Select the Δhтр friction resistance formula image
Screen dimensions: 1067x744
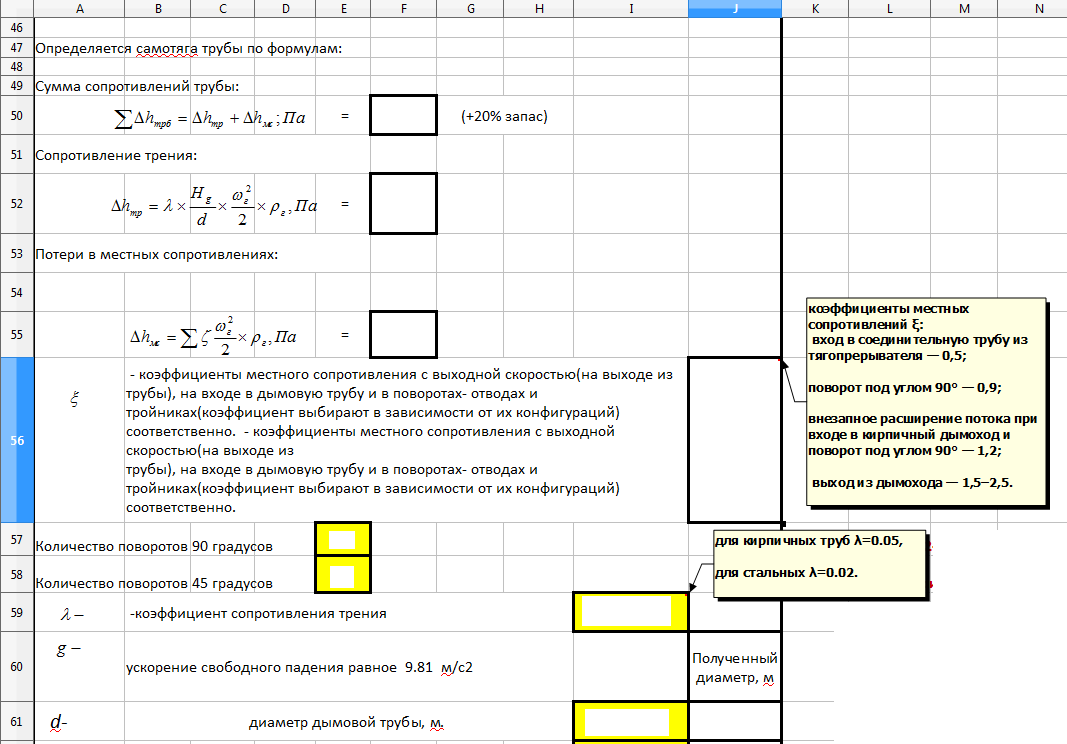(214, 204)
